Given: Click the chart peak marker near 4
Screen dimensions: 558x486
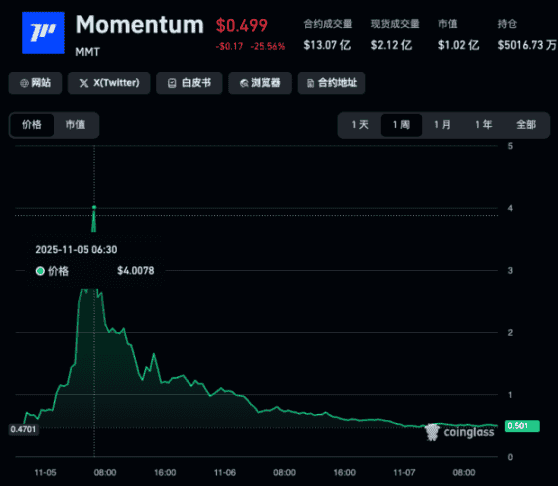Looking at the screenshot, I should pos(94,207).
